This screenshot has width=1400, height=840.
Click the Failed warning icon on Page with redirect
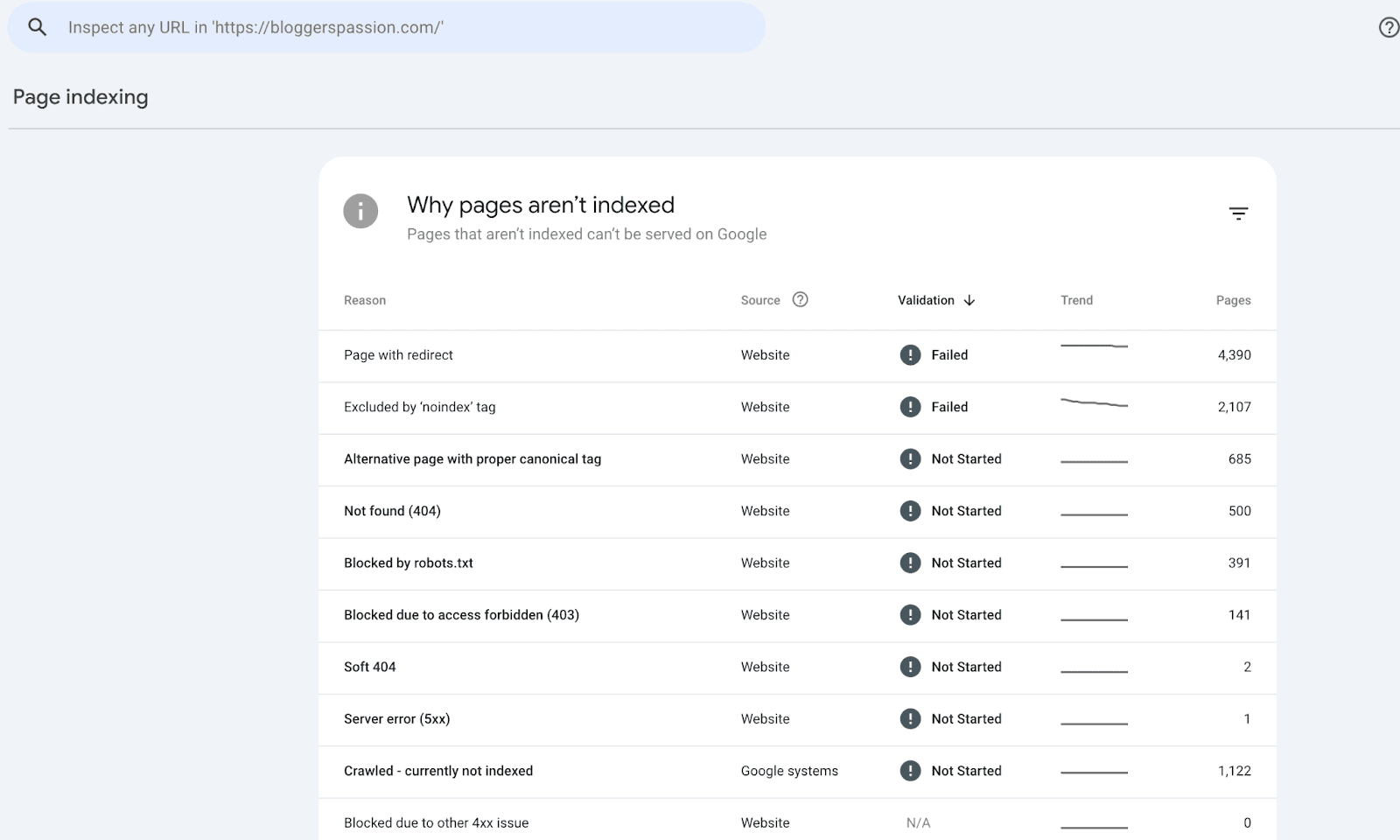[910, 354]
